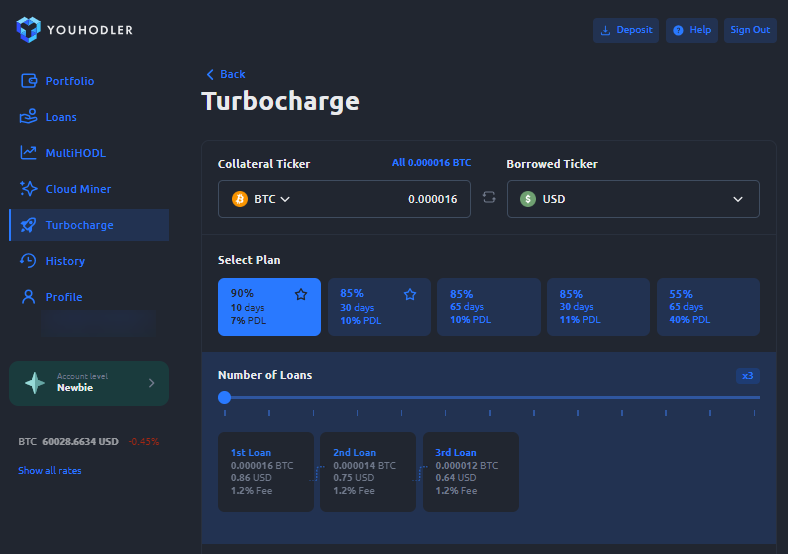
Task: Click the Number of Loans slider handle
Action: 225,397
